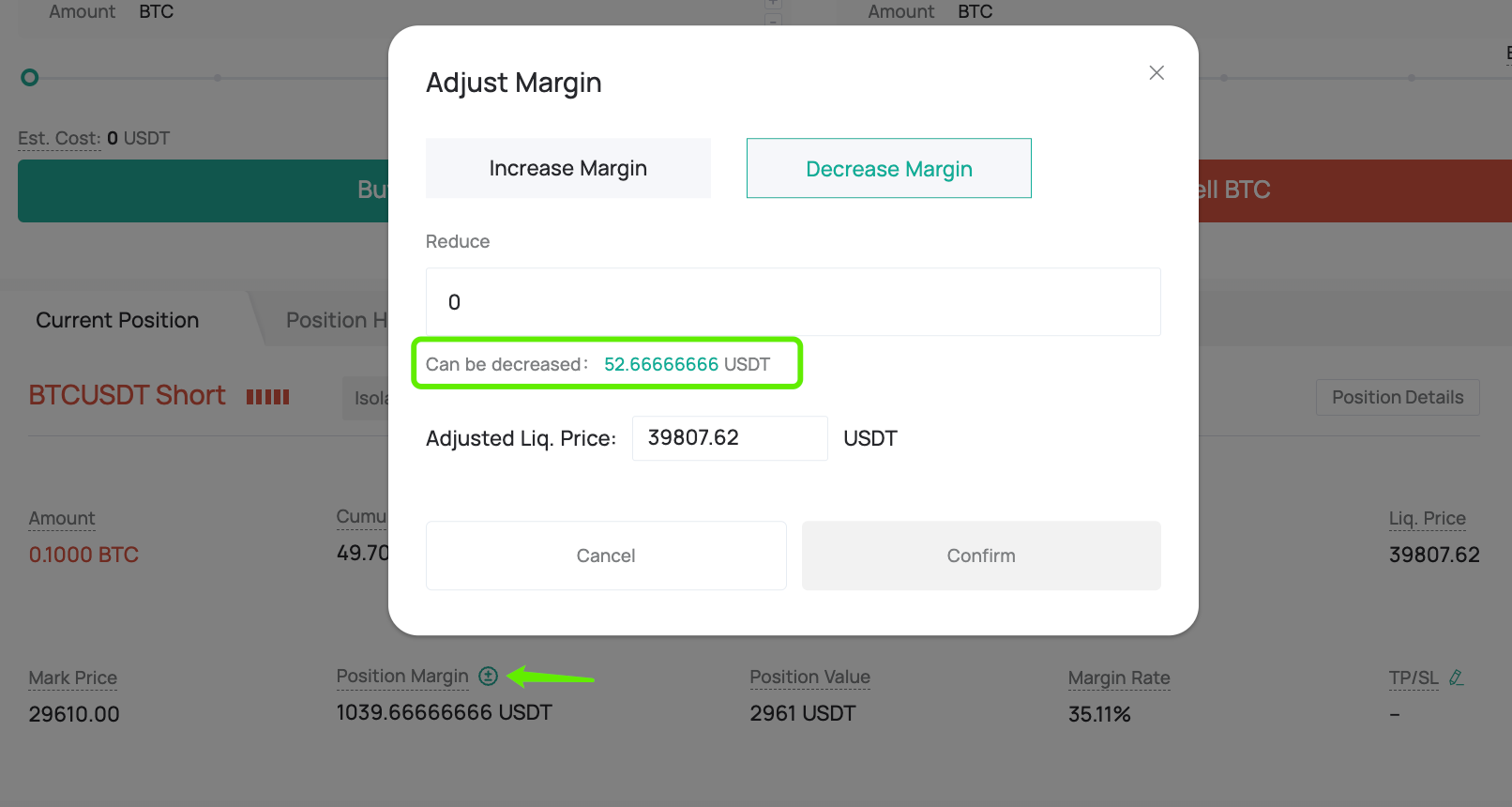Click the Position Margin adjust icon
Image resolution: width=1512 pixels, height=807 pixels.
(488, 676)
